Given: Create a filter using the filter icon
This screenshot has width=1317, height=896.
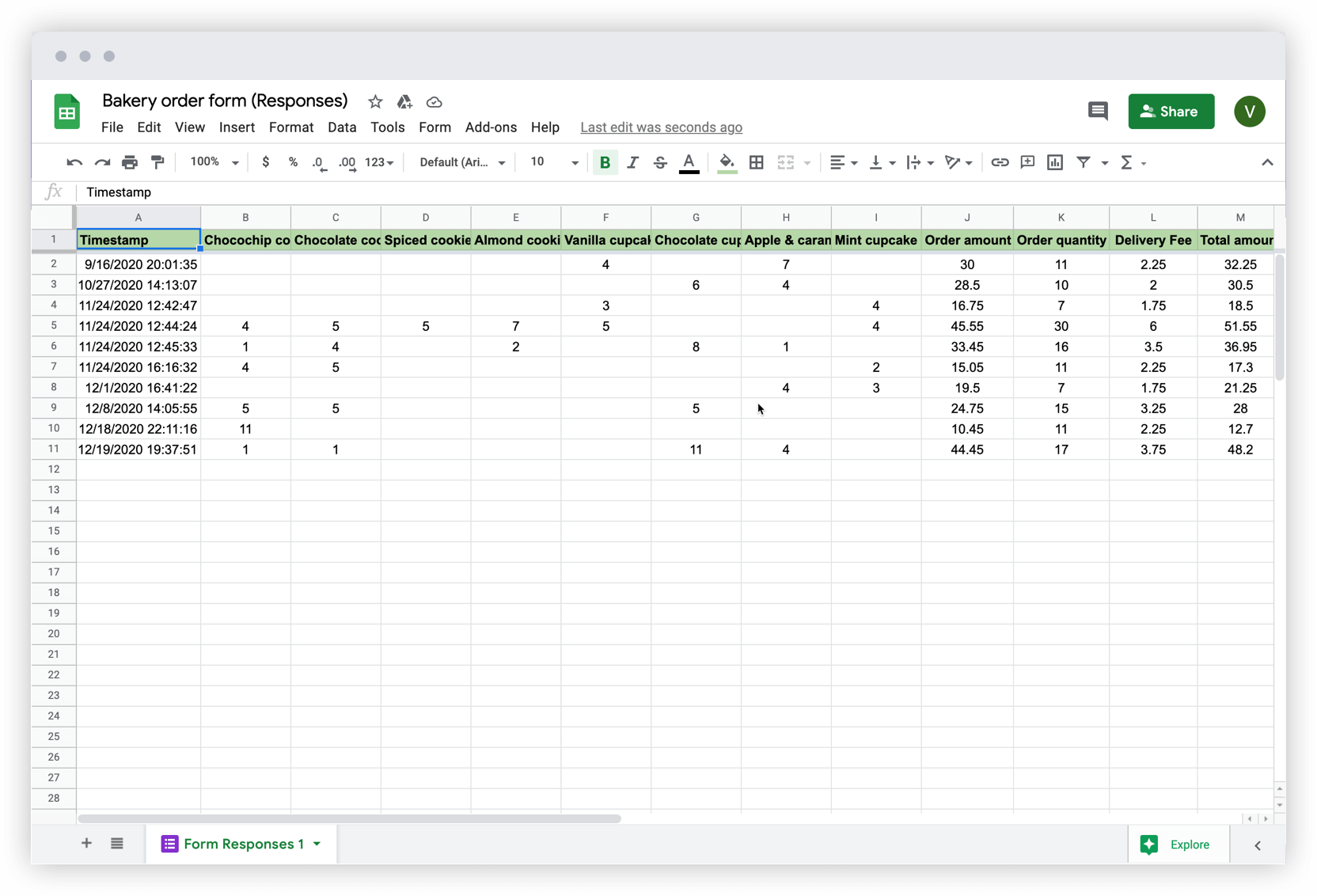Looking at the screenshot, I should tap(1084, 162).
